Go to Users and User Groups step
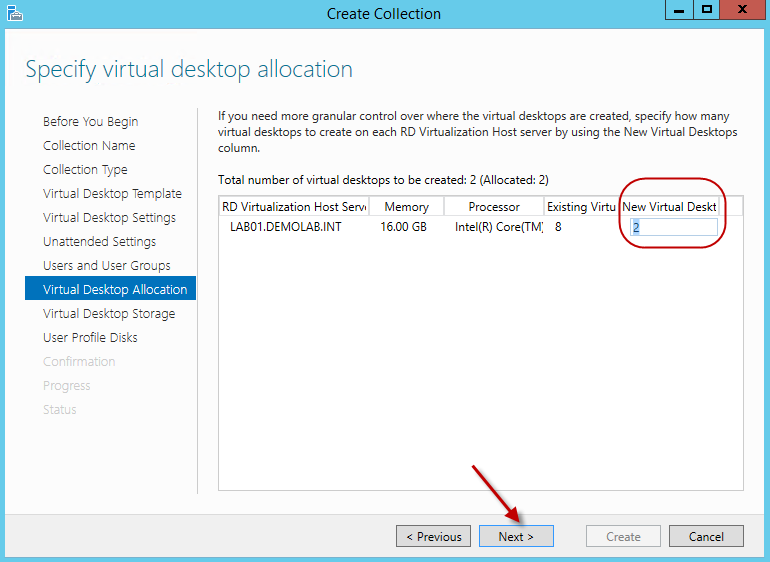 107,266
